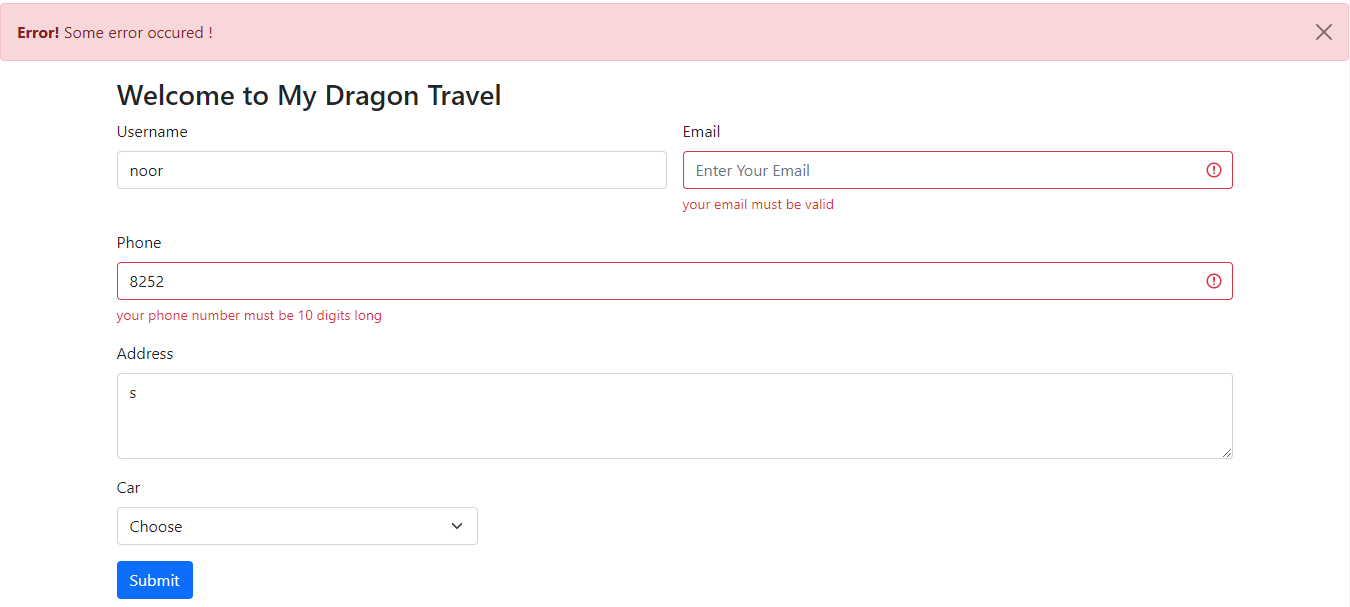The image size is (1350, 607).
Task: Click the bold Error! text in the banner
Action: pyautogui.click(x=37, y=31)
